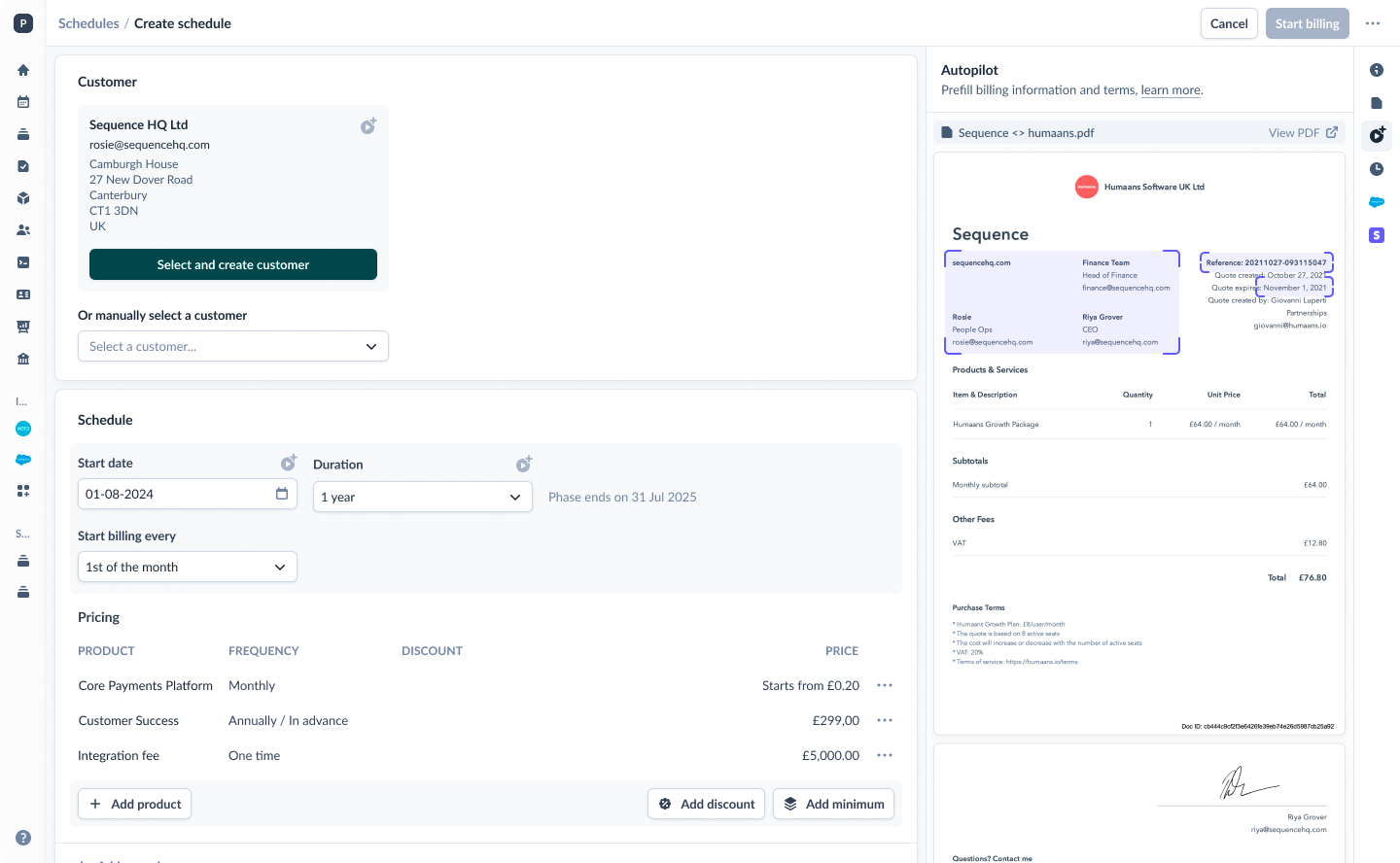Open the presentation chart sidebar icon
The image size is (1400, 863).
coord(23,327)
